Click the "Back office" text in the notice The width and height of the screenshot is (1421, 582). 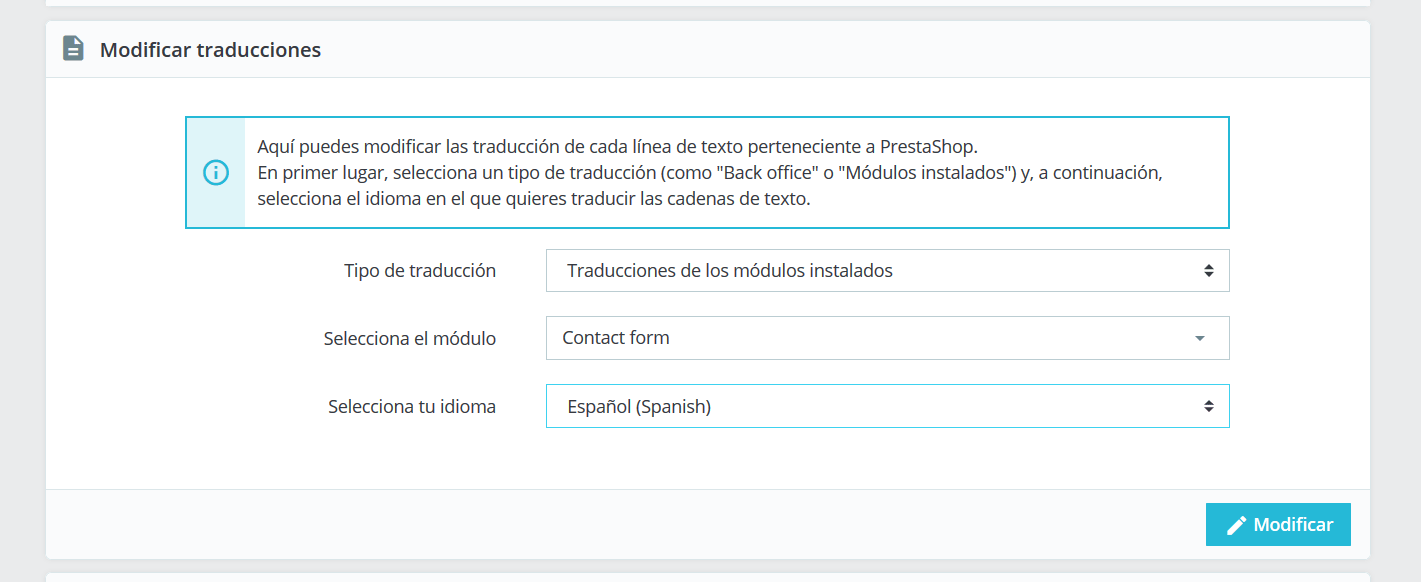click(768, 172)
